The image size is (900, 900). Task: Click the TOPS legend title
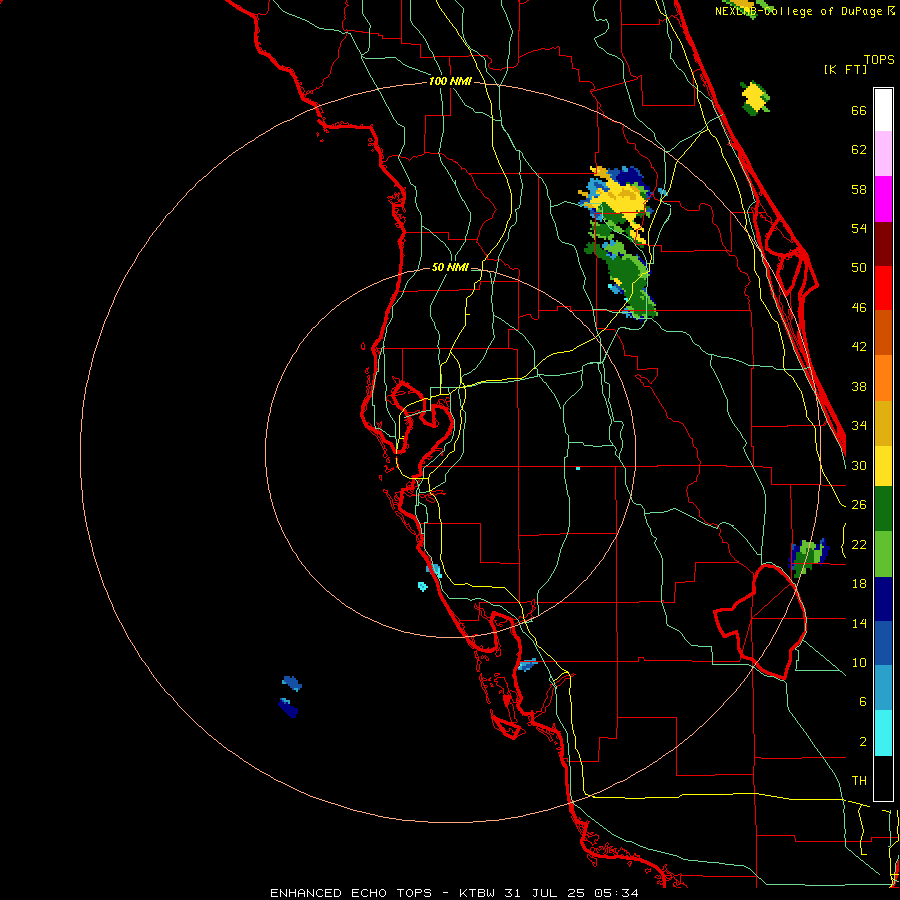coord(879,59)
